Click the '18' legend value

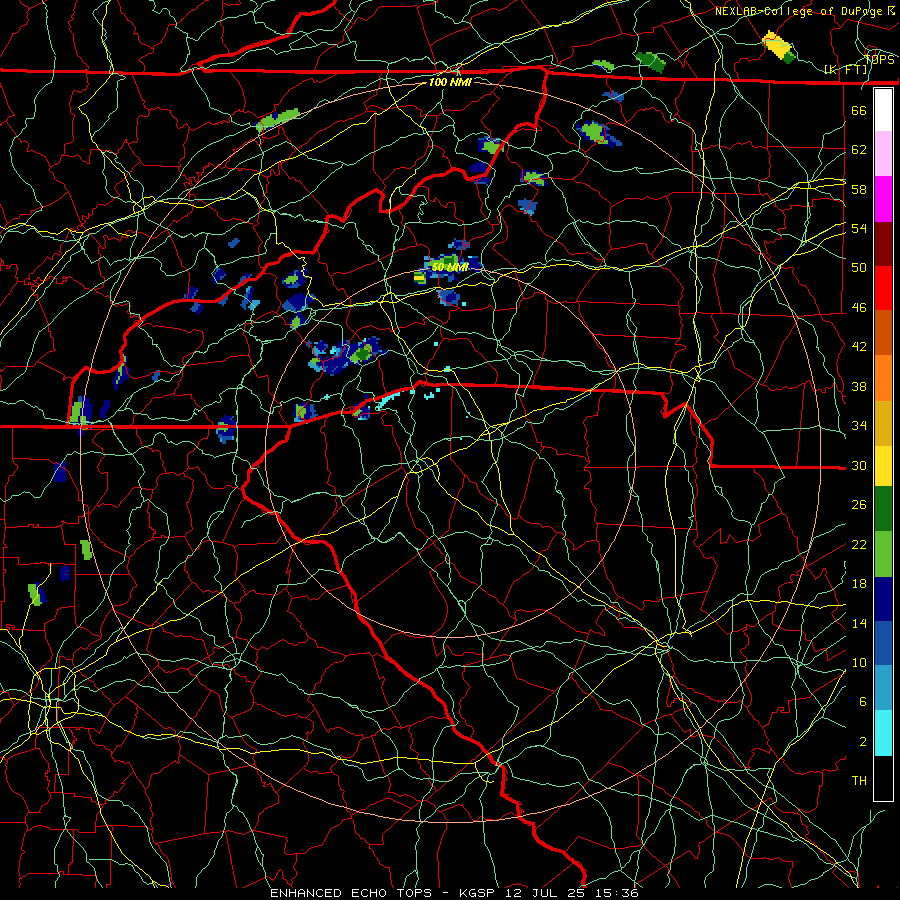click(x=859, y=584)
